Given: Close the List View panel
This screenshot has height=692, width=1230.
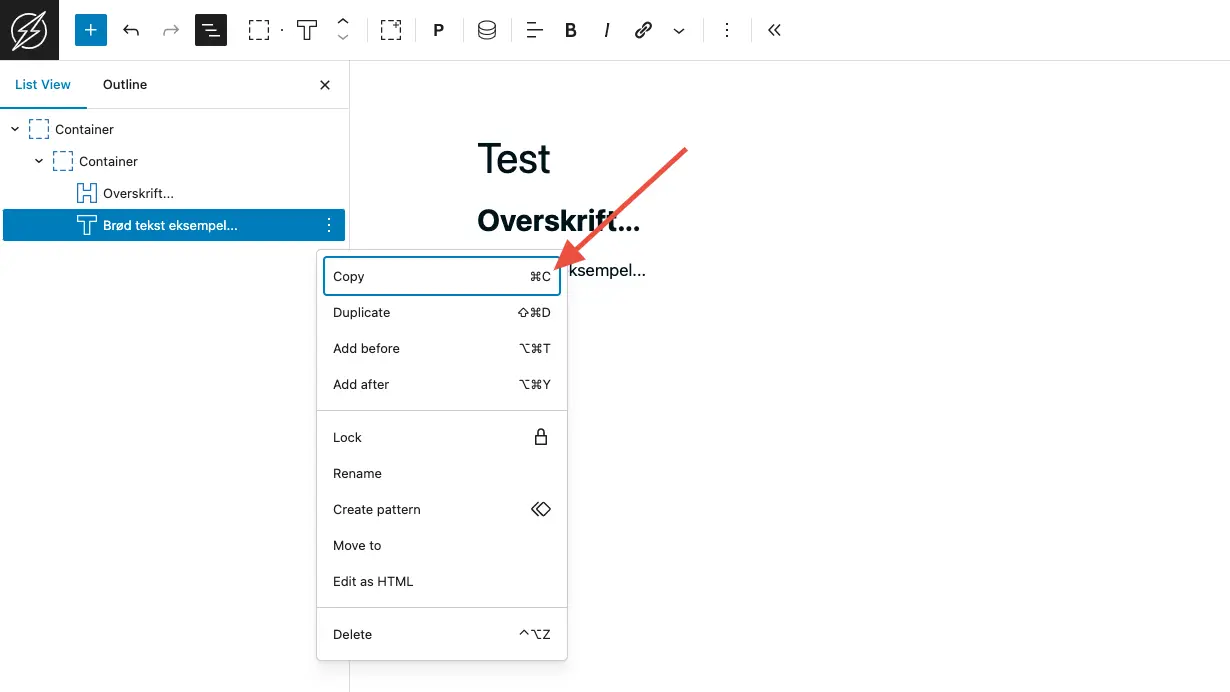Looking at the screenshot, I should [325, 85].
